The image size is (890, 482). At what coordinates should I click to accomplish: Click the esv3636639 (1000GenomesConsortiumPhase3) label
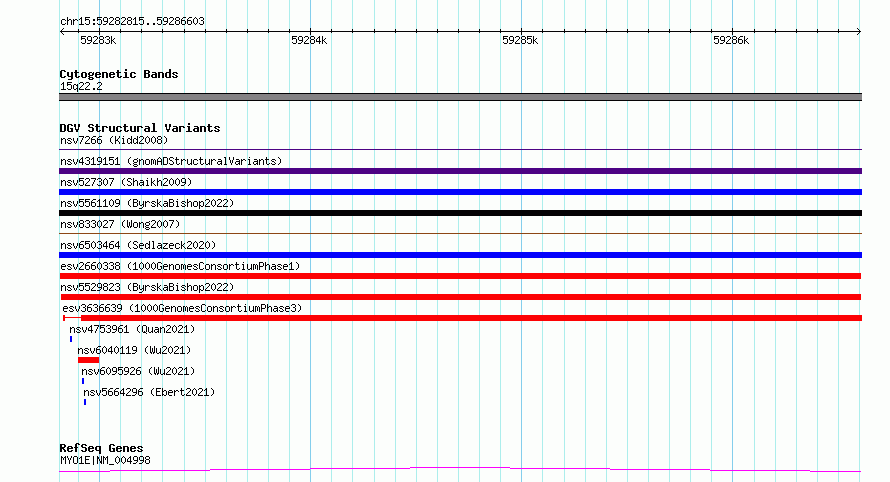182,308
